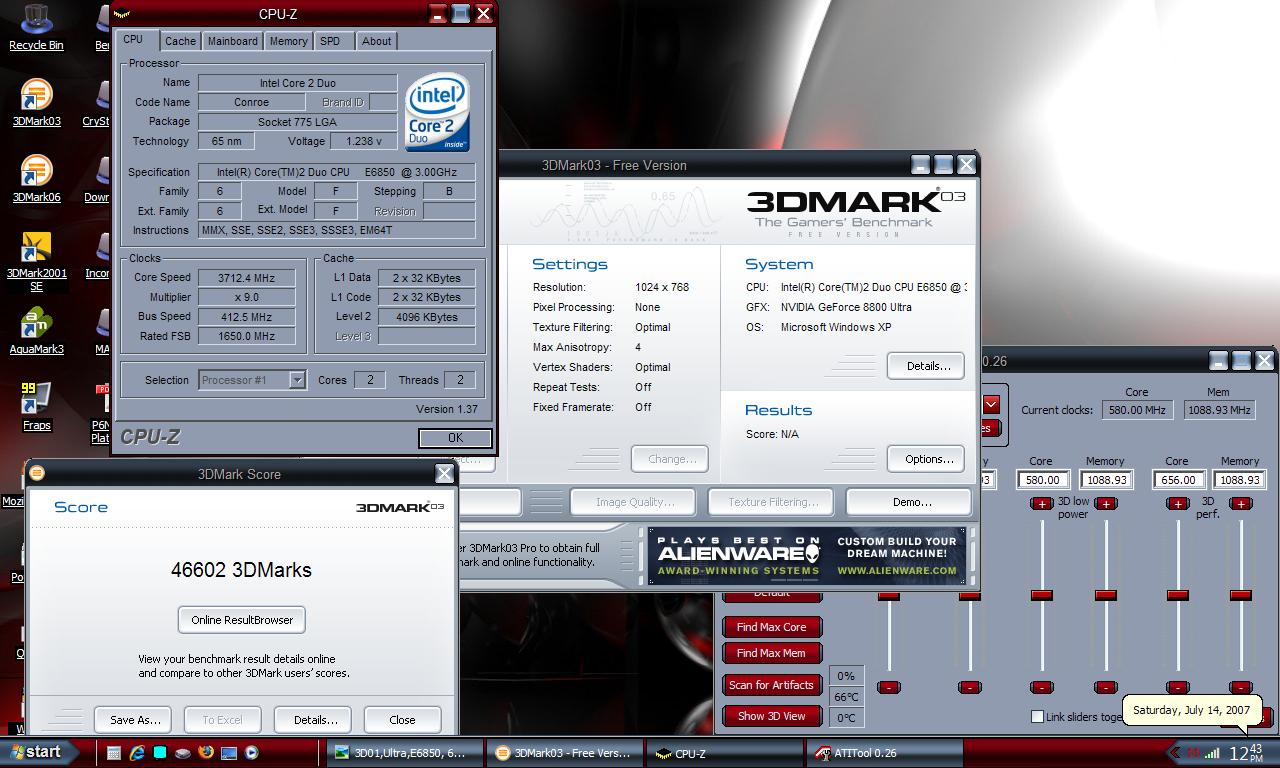The image size is (1280, 768).
Task: Click the 3D perf Memory slider handle
Action: point(1241,595)
